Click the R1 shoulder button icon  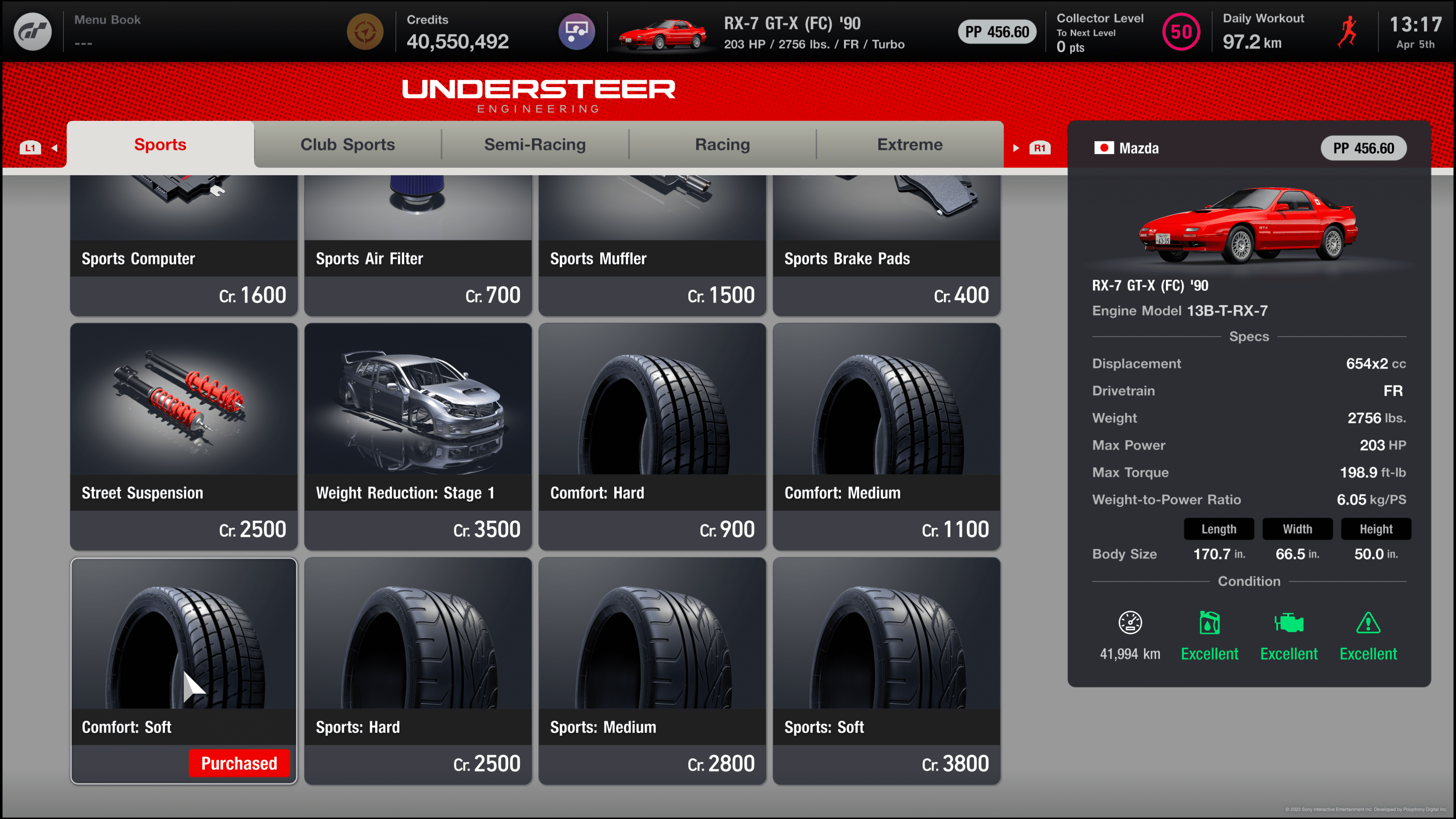pyautogui.click(x=1039, y=148)
